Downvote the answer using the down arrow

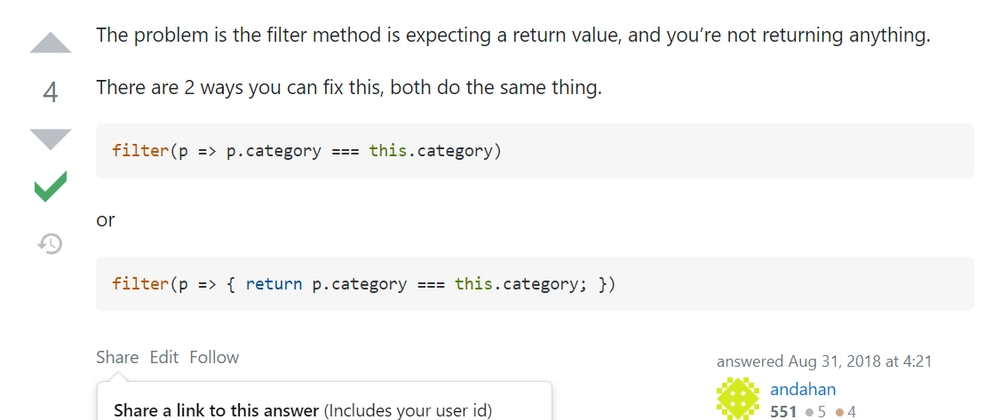(50, 140)
